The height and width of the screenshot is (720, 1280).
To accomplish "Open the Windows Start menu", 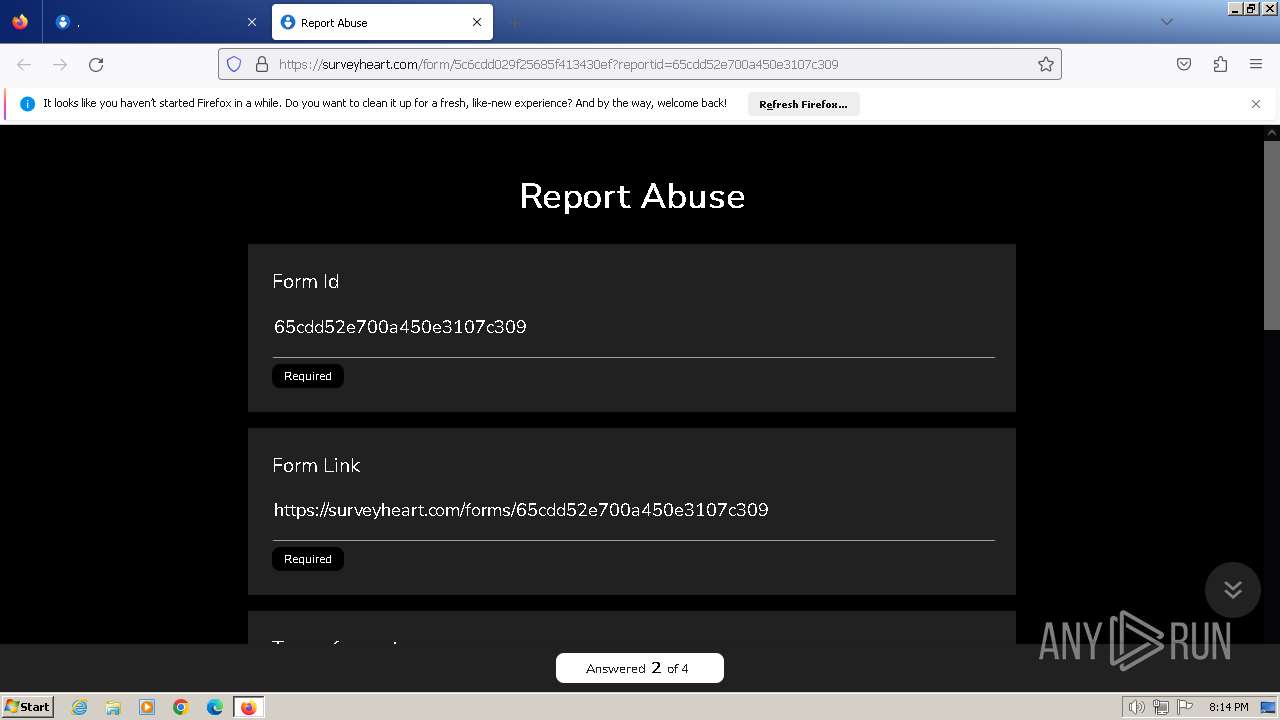I will [27, 707].
